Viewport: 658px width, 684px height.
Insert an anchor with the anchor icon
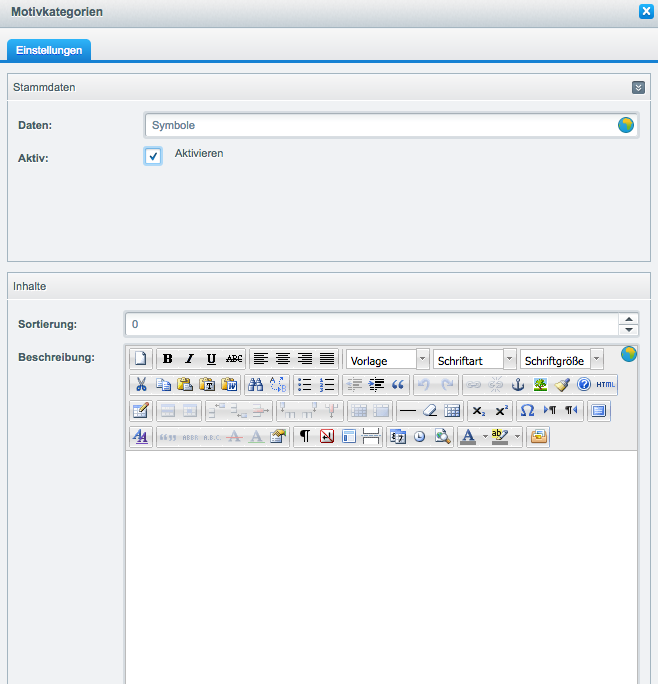coord(518,385)
